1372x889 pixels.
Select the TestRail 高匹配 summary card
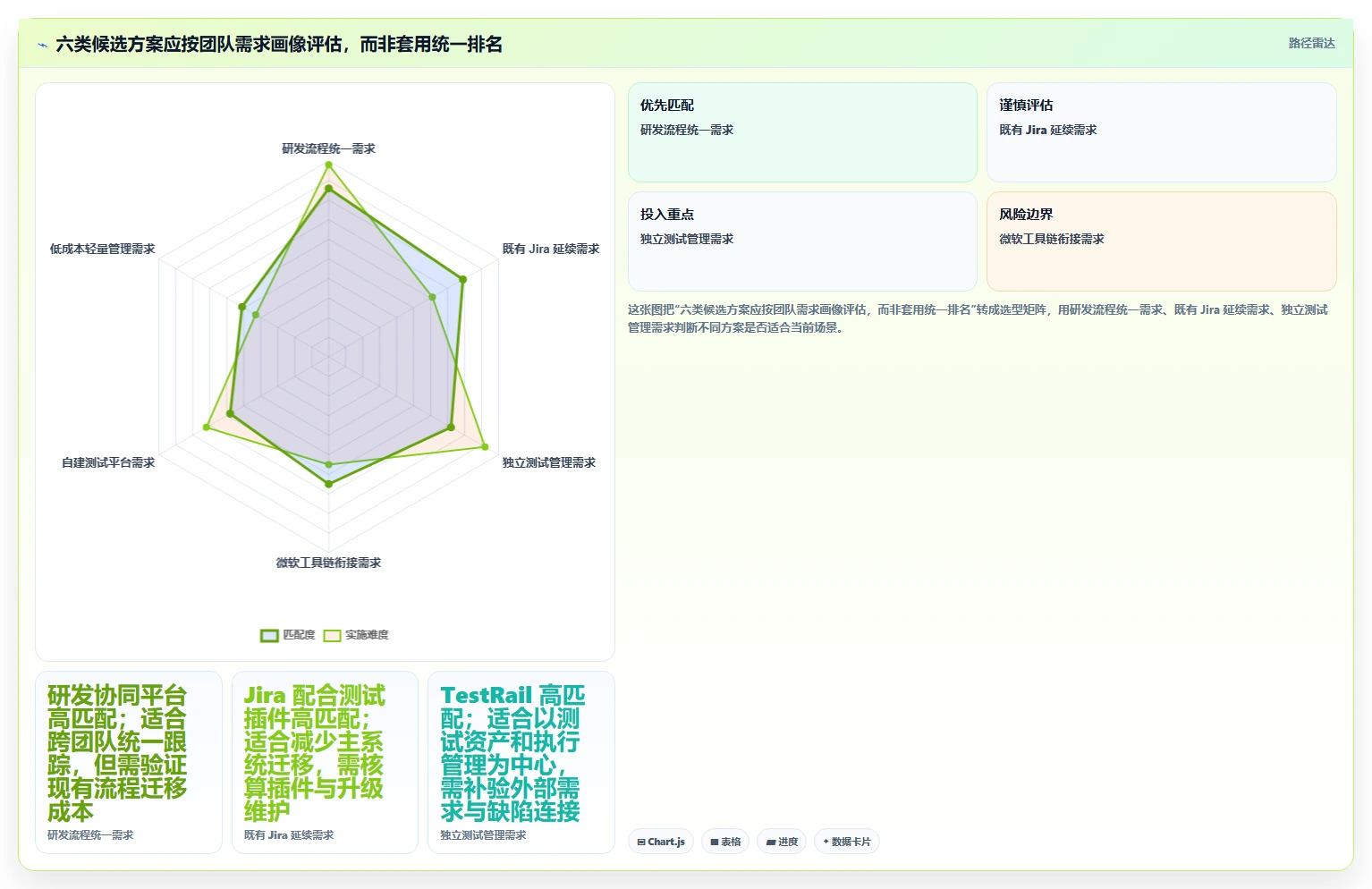521,762
